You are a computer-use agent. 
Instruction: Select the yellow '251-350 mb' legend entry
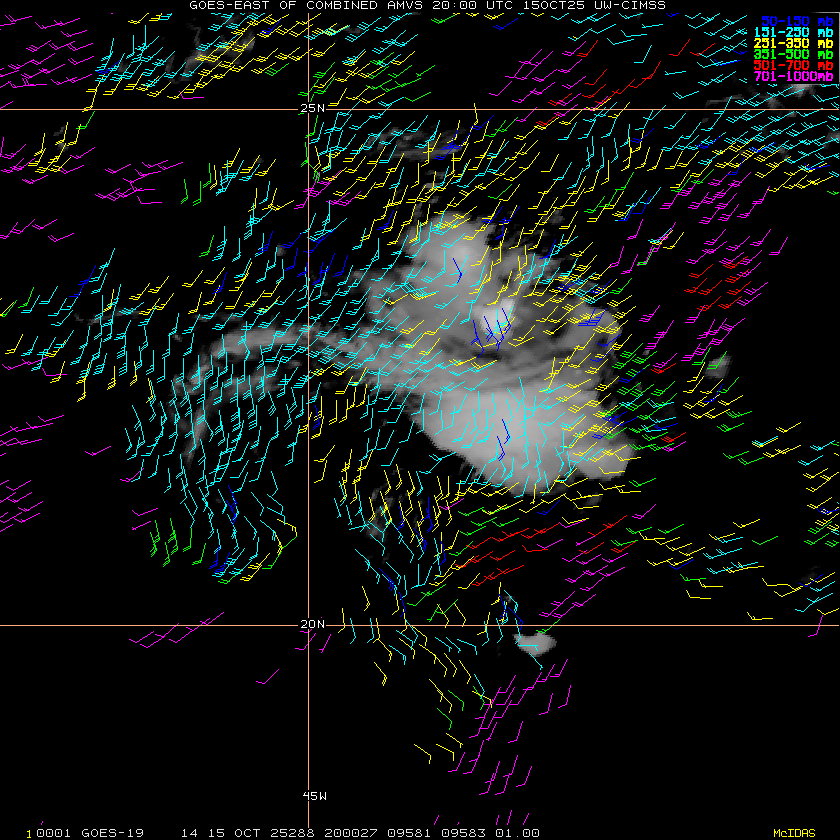click(793, 43)
